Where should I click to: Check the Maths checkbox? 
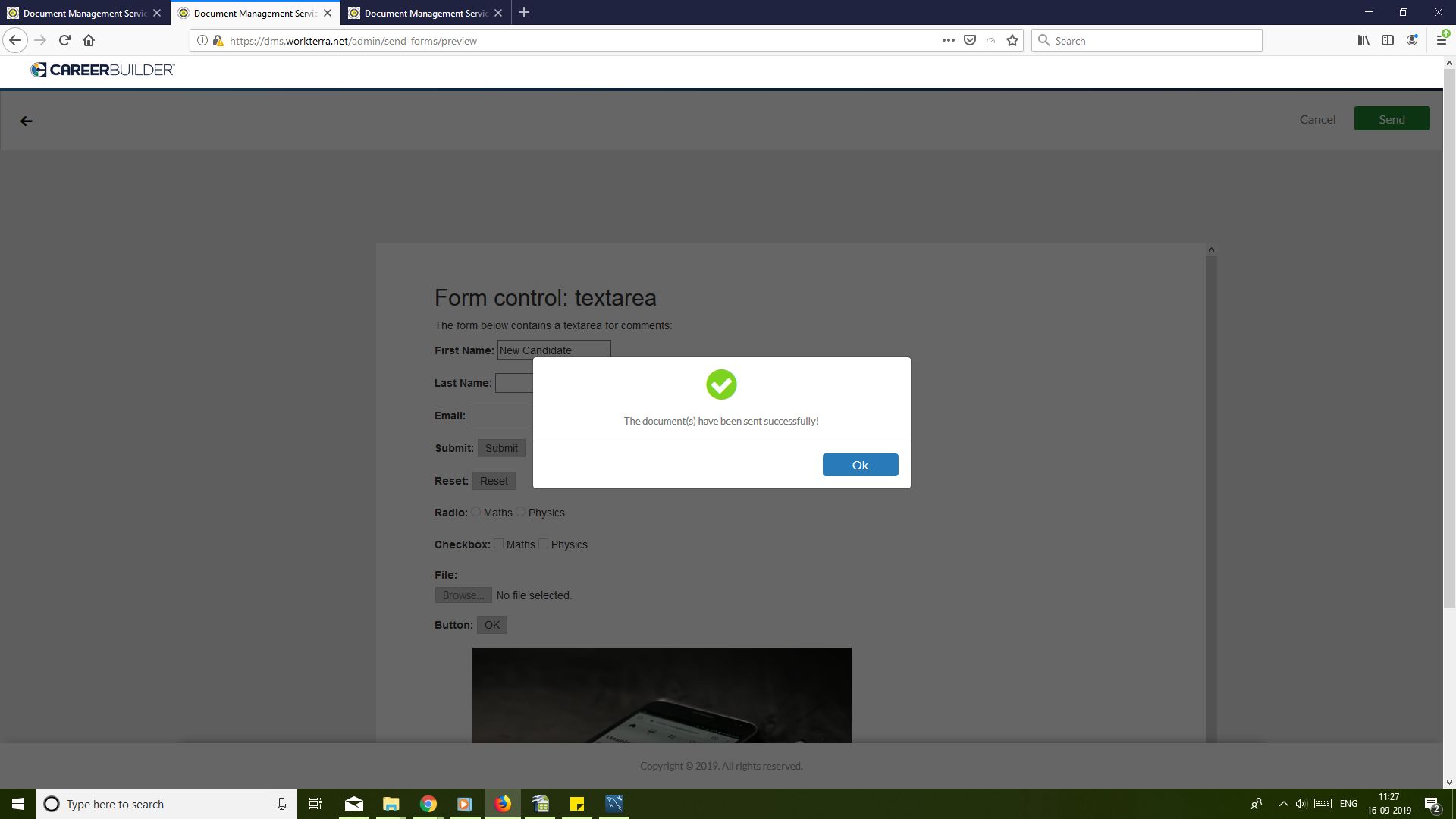coord(499,544)
